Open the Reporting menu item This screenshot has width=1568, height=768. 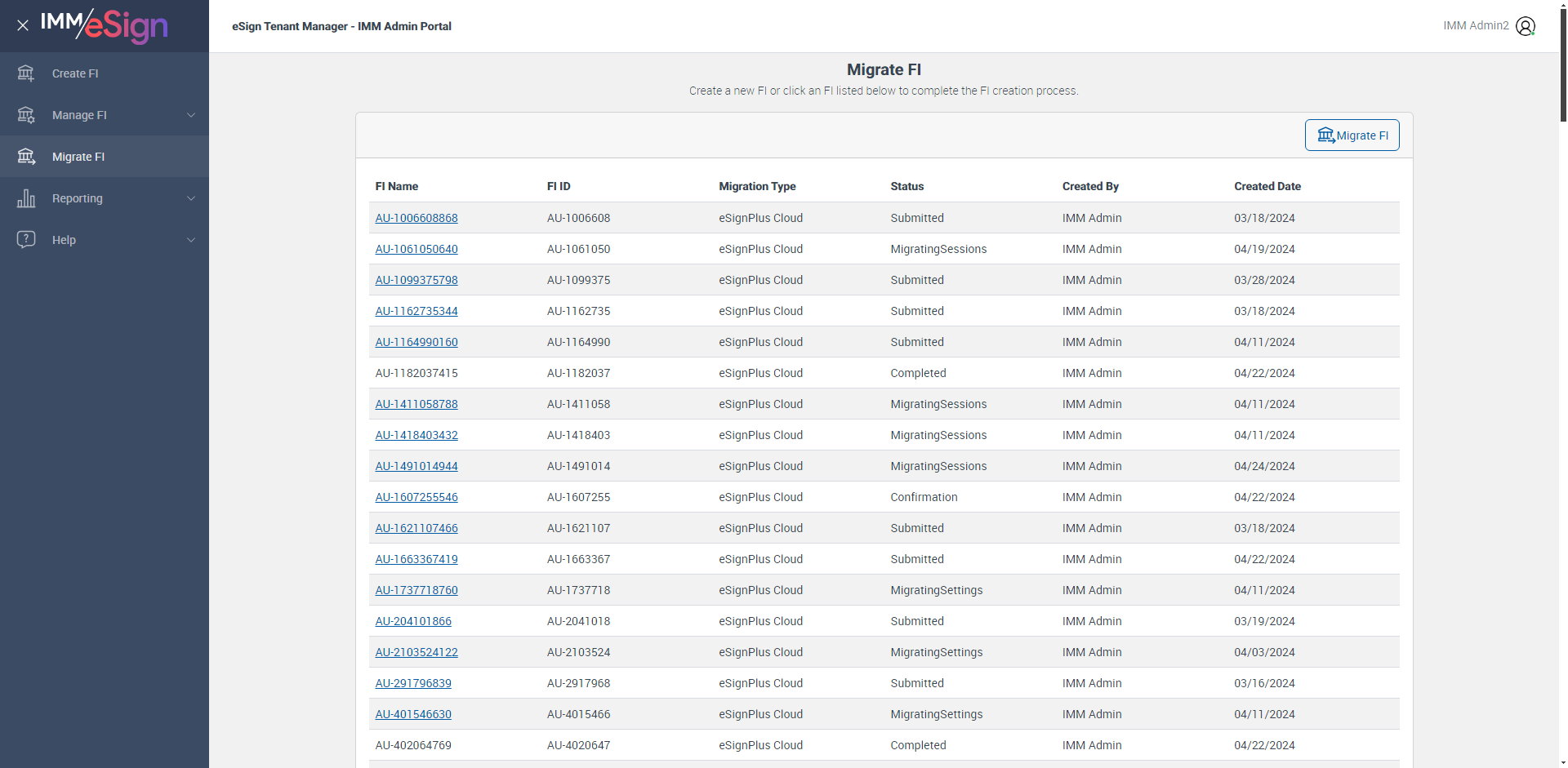point(105,198)
